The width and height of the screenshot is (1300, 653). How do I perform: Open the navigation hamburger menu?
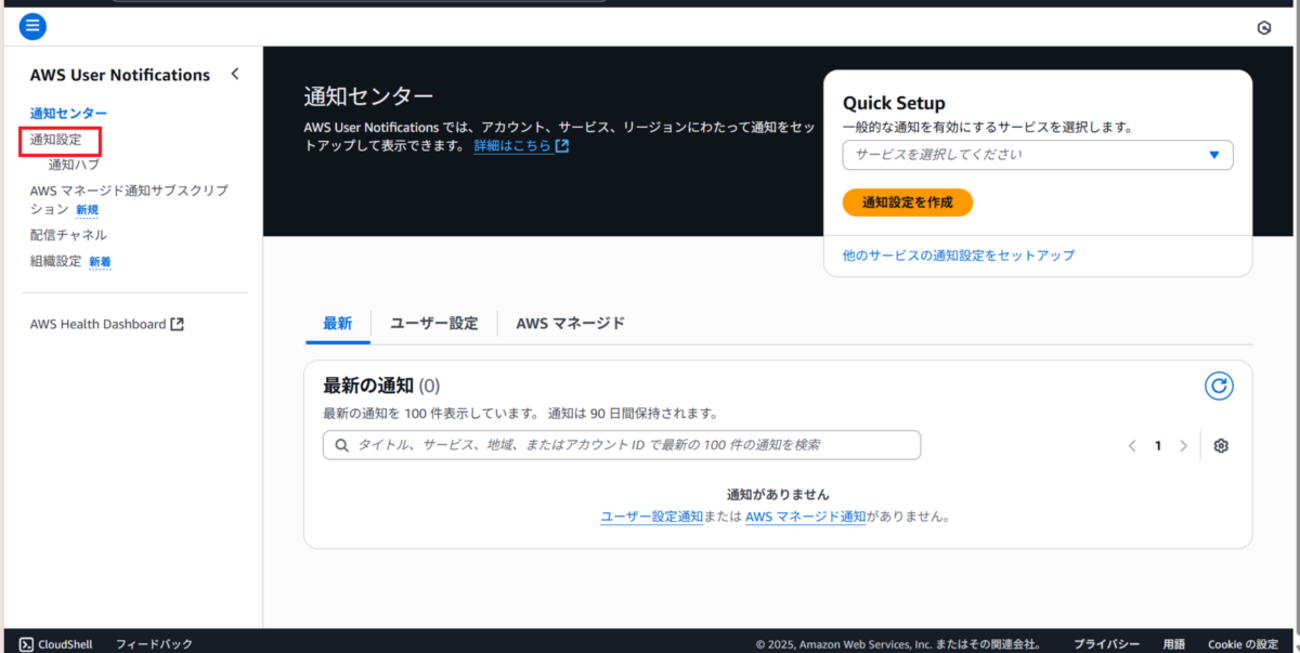(32, 26)
